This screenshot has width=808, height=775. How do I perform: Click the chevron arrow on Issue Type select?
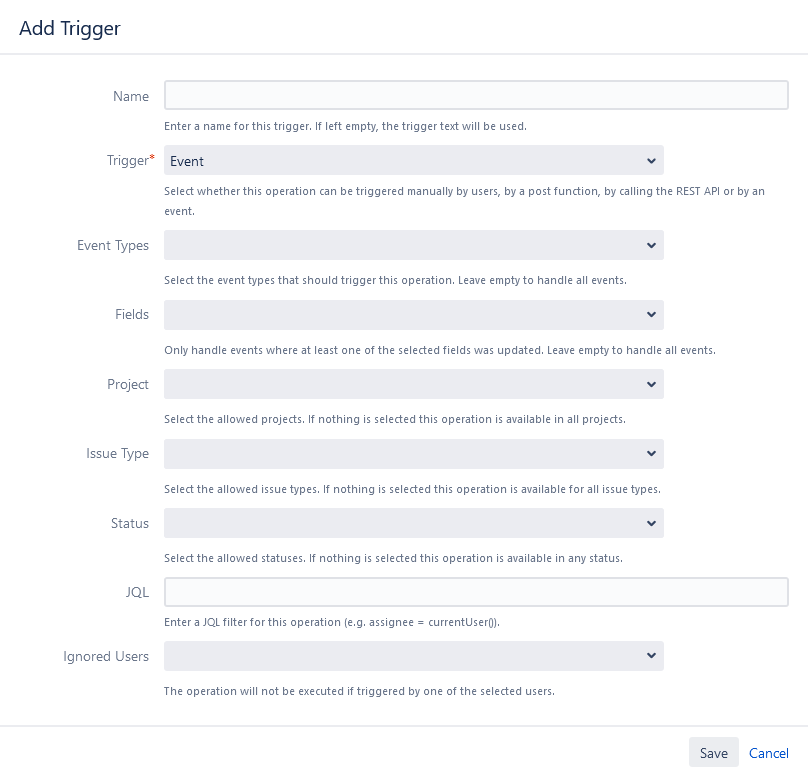[651, 453]
